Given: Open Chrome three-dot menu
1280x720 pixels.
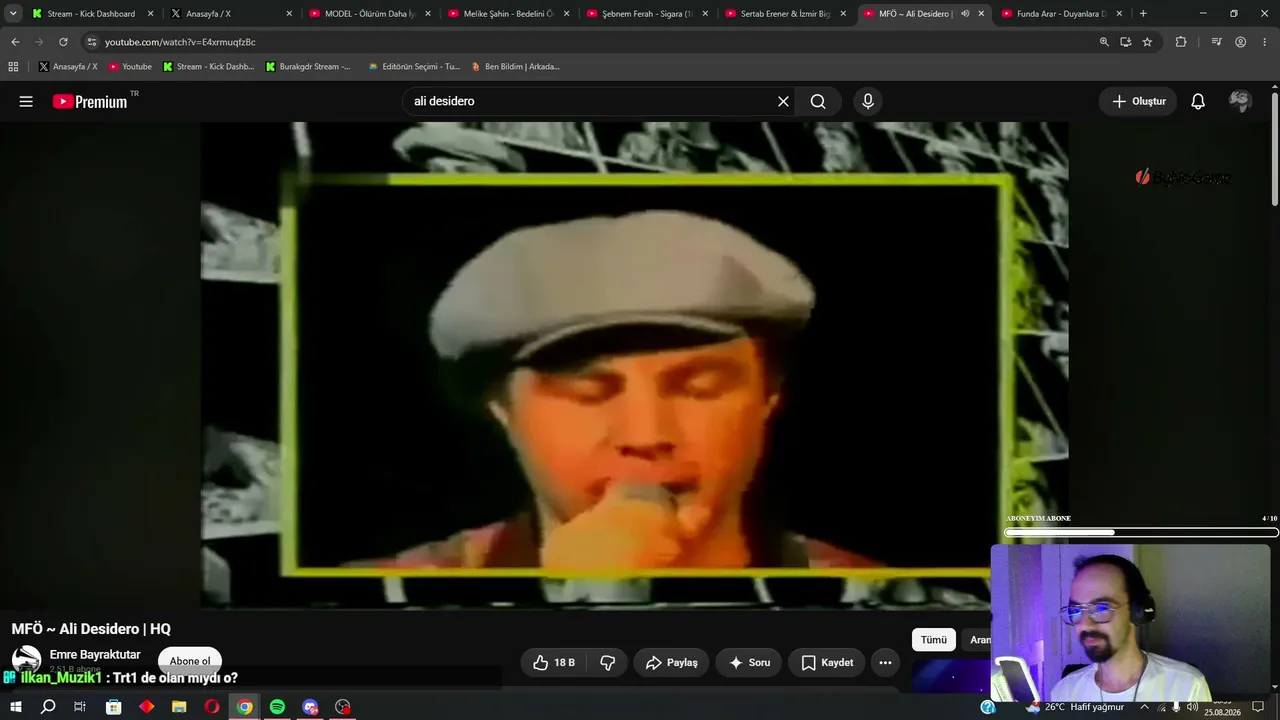Looking at the screenshot, I should pyautogui.click(x=1264, y=42).
